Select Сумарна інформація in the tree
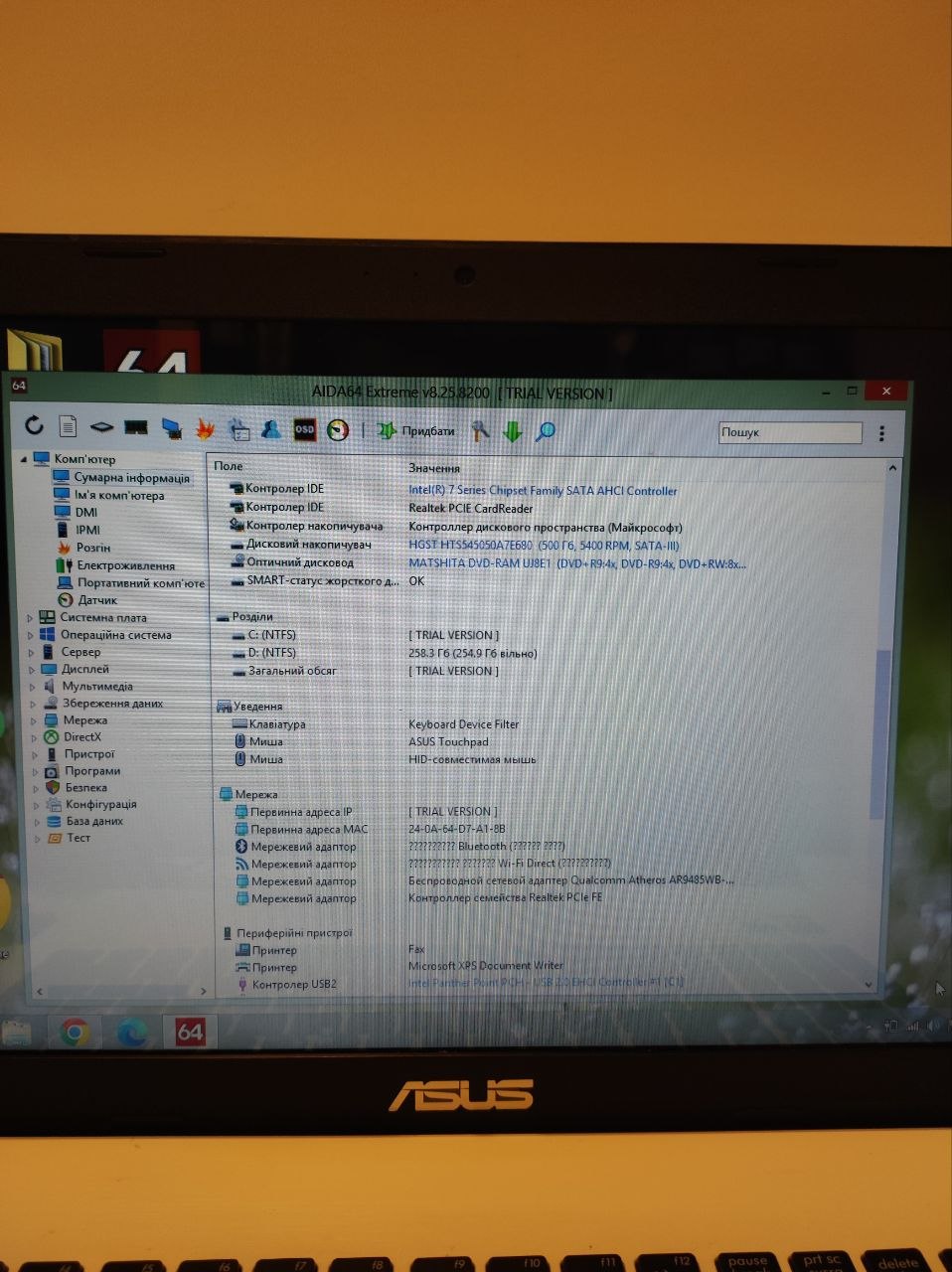952x1272 pixels. point(131,478)
